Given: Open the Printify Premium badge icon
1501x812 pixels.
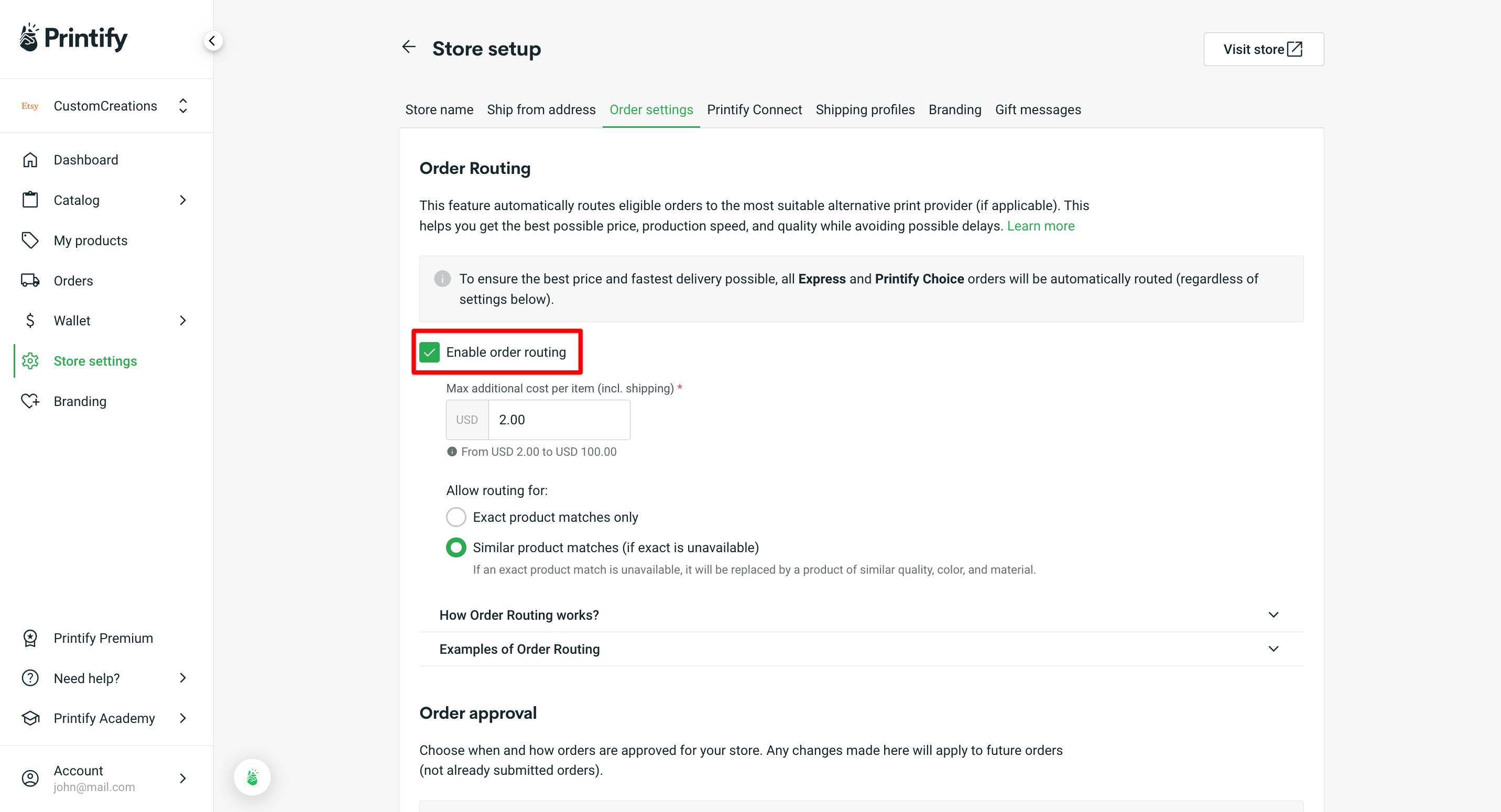Looking at the screenshot, I should 30,638.
